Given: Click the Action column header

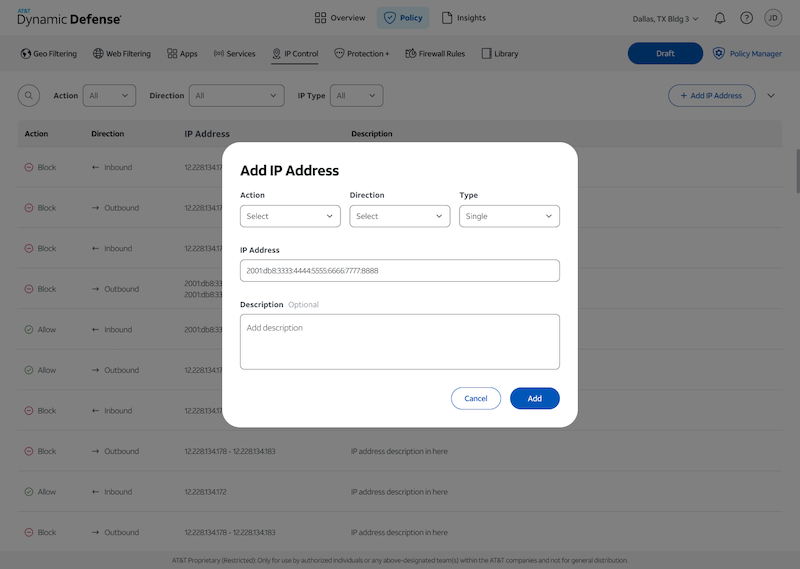Looking at the screenshot, I should tap(36, 134).
